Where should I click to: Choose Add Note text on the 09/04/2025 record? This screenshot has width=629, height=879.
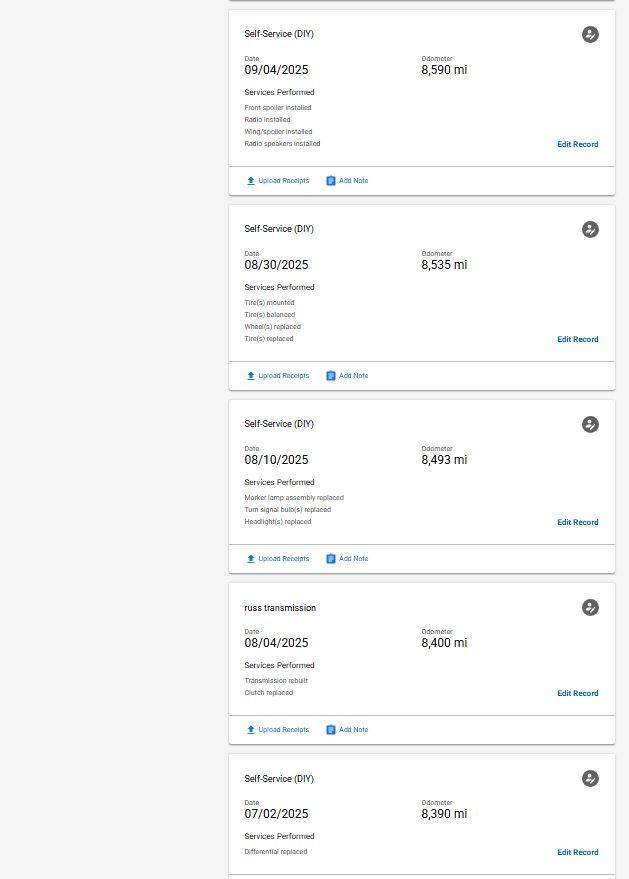pyautogui.click(x=353, y=181)
